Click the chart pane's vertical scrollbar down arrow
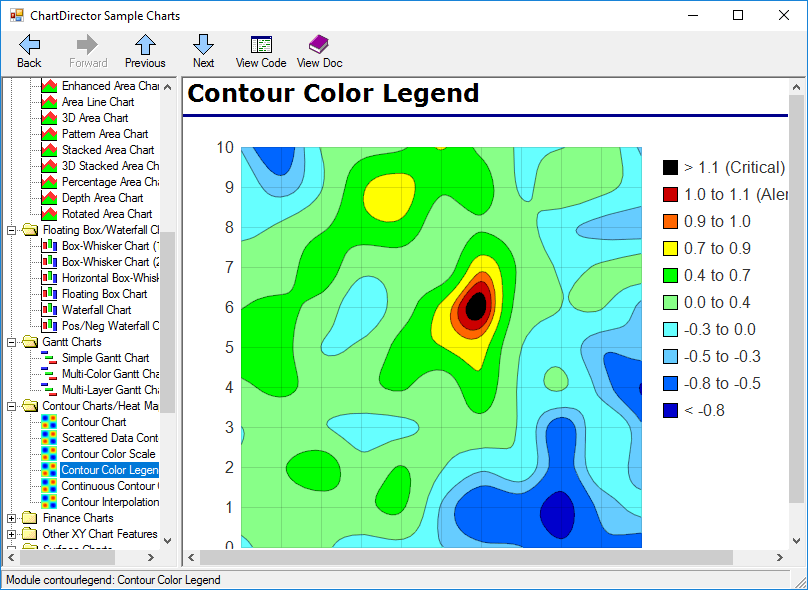The width and height of the screenshot is (808, 590). click(x=796, y=539)
